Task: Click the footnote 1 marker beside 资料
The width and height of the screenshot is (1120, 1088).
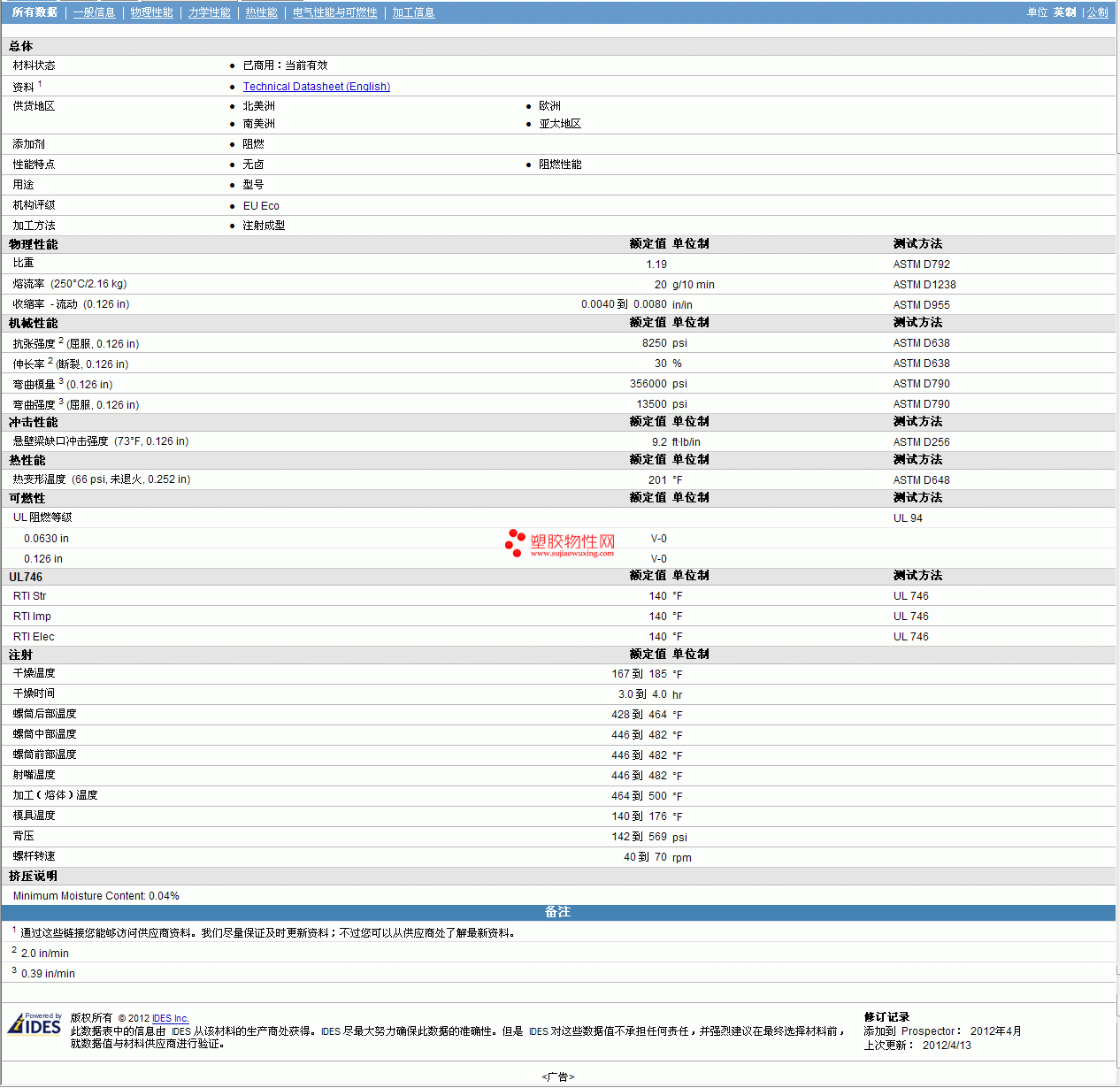Action: coord(40,84)
